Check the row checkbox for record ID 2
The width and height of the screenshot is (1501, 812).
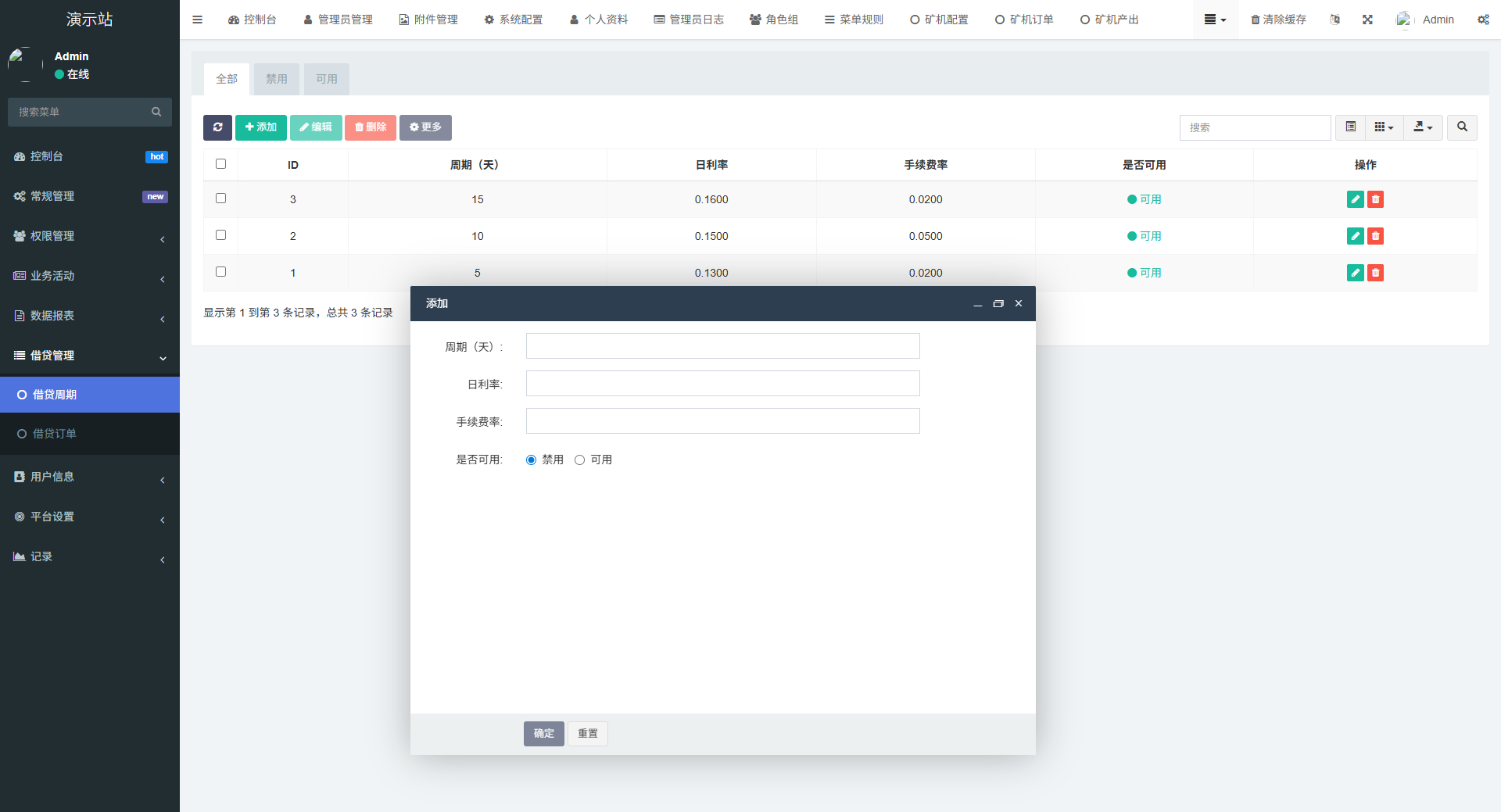click(220, 234)
